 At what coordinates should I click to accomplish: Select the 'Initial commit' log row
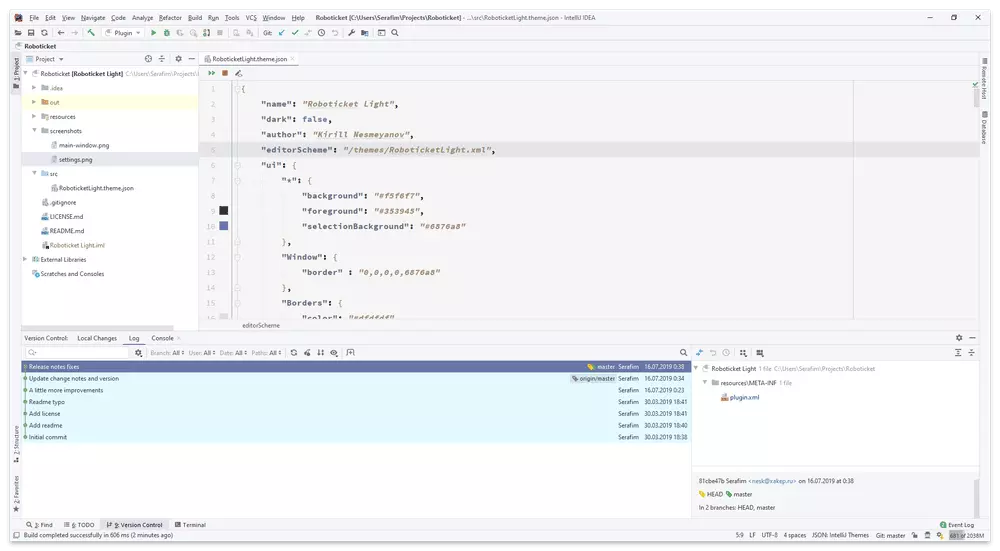356,437
